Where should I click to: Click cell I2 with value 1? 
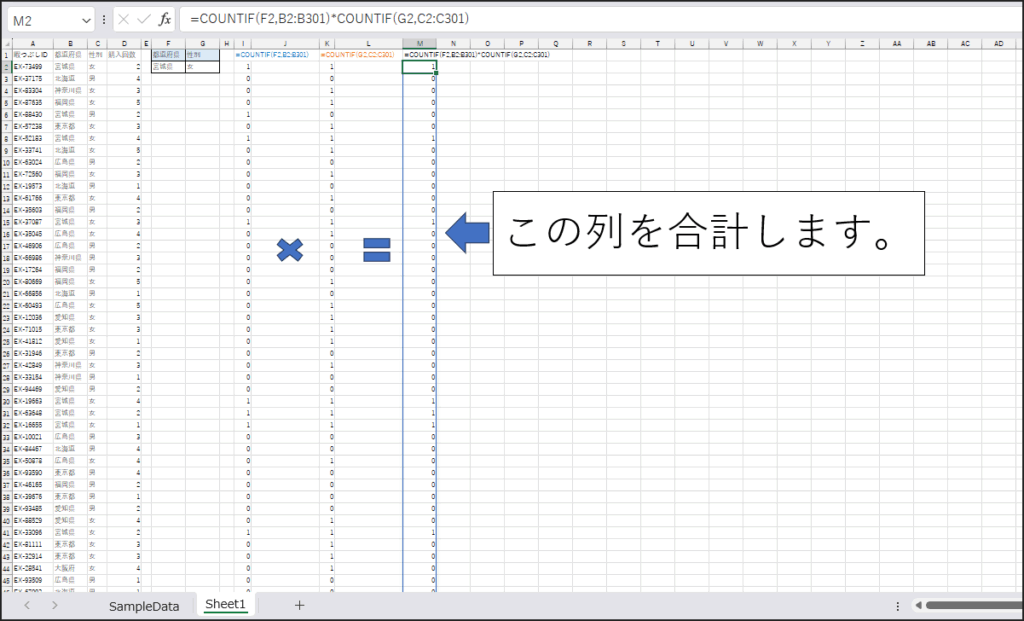(x=243, y=67)
